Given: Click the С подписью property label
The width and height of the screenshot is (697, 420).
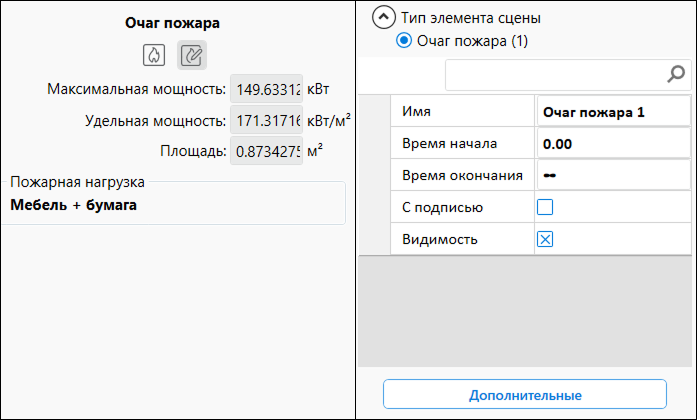Looking at the screenshot, I should 442,208.
